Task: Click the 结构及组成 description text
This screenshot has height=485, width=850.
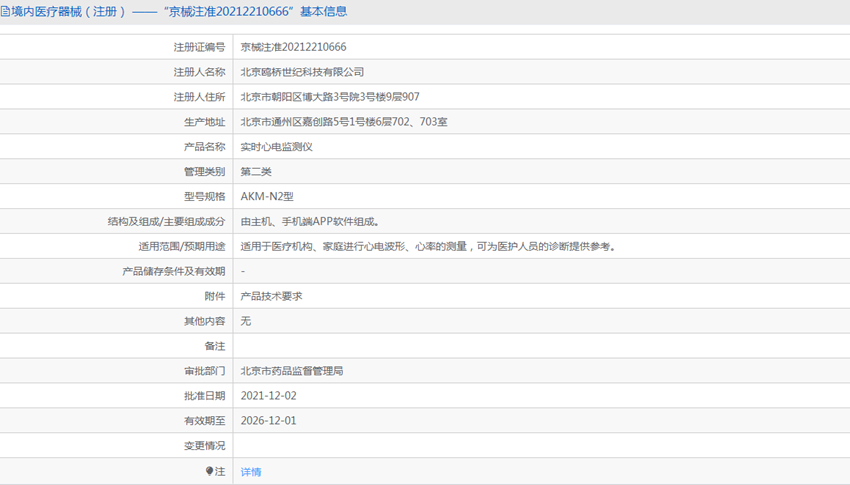Action: coord(309,222)
